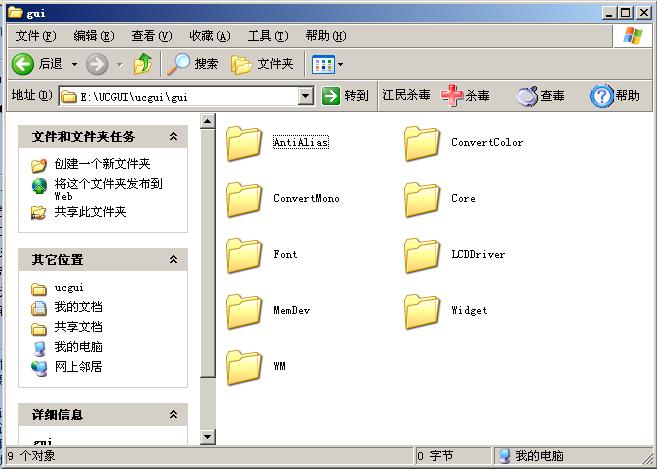
Task: Open the 帮助(H) menu
Action: 326,36
